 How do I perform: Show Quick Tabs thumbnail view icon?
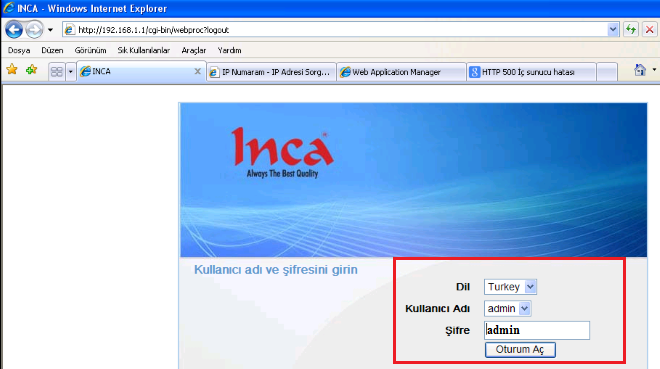coord(56,72)
